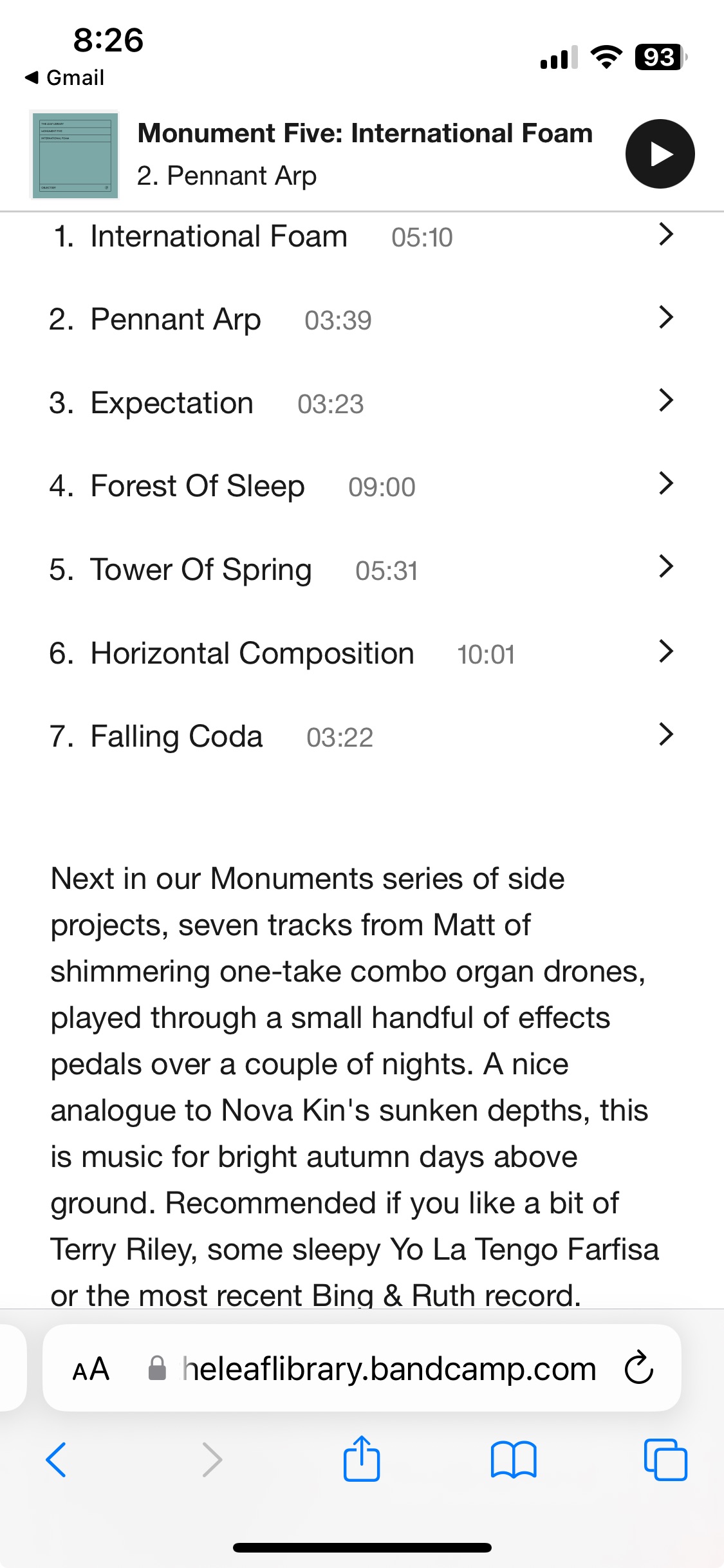Tap the padlock icon in address bar

pos(157,1368)
